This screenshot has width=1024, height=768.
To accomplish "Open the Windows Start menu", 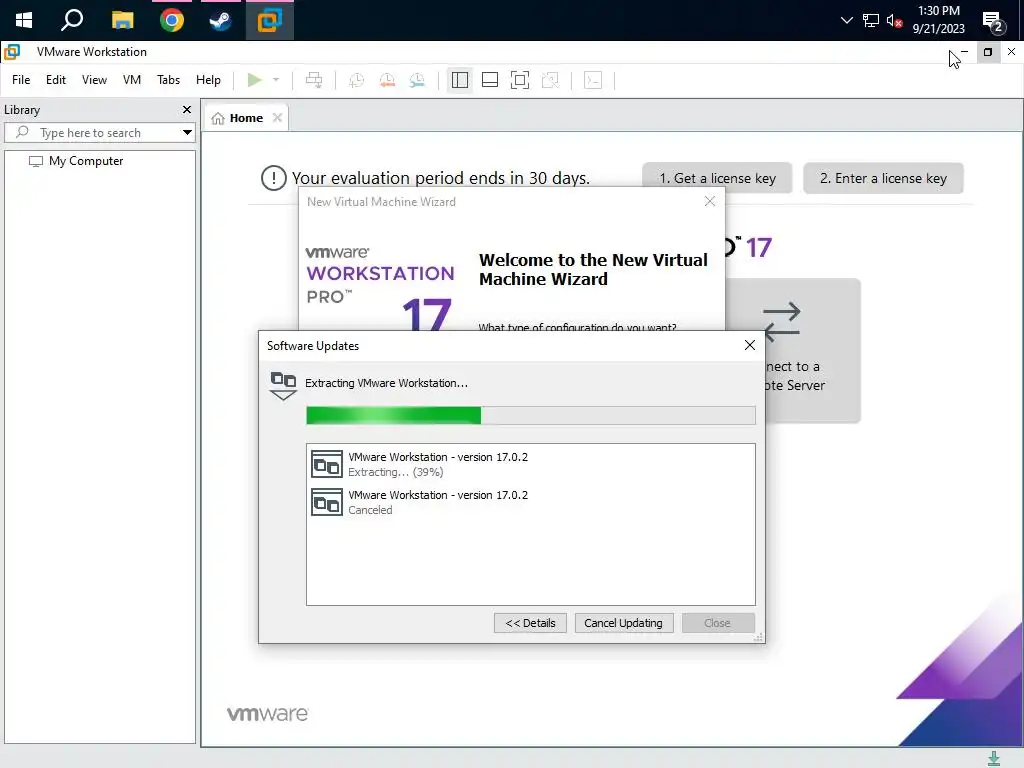I will (24, 20).
